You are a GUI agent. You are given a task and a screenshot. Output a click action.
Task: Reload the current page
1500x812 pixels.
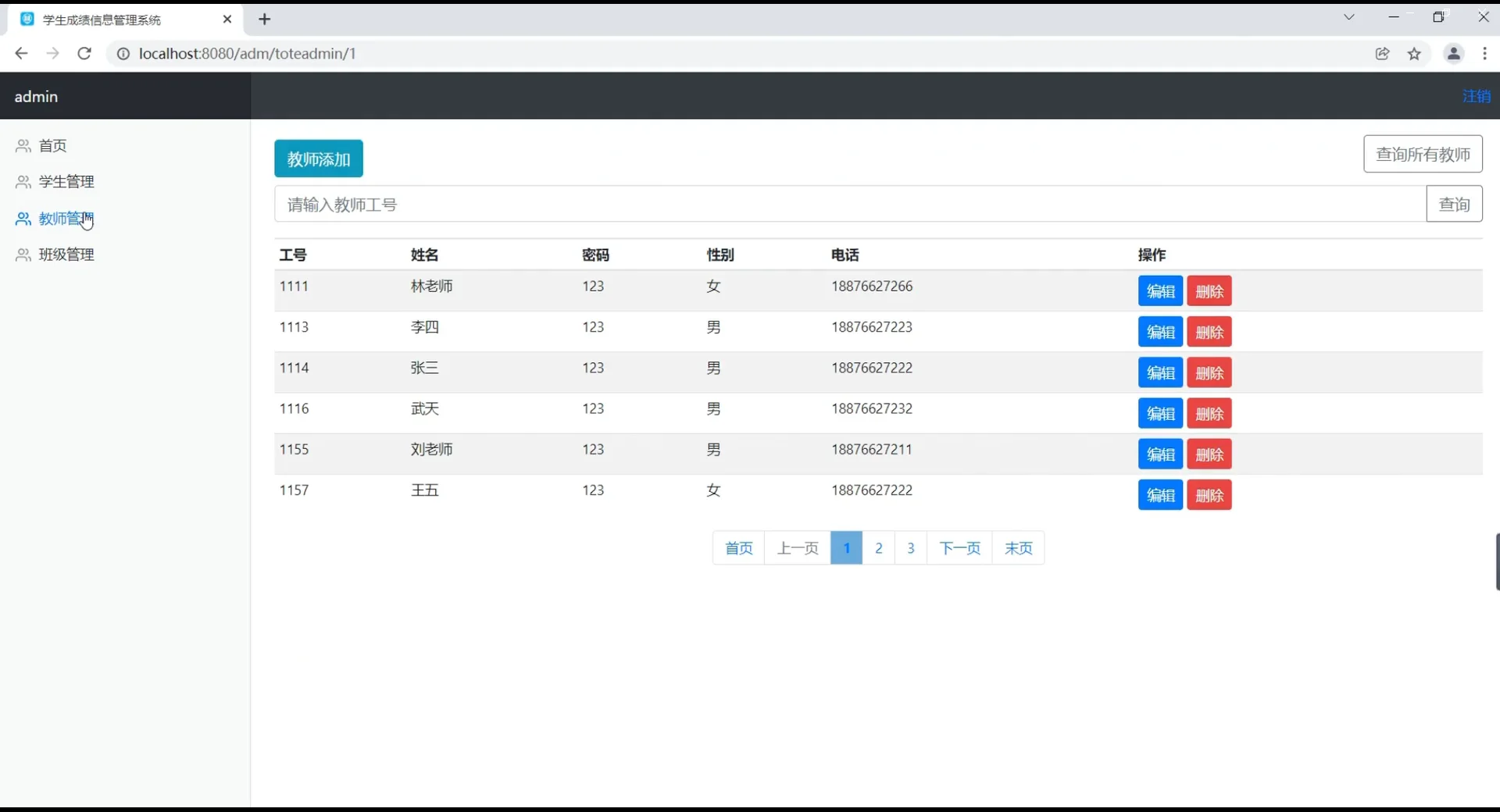pos(84,53)
